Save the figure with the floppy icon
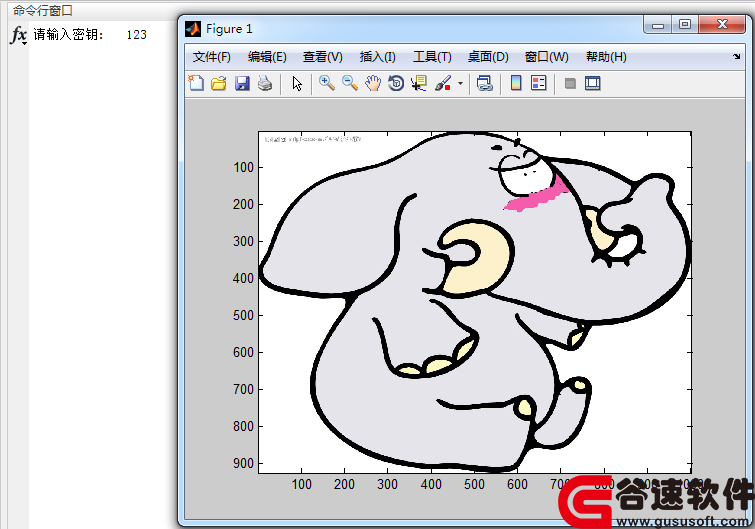This screenshot has height=529, width=755. pyautogui.click(x=242, y=83)
